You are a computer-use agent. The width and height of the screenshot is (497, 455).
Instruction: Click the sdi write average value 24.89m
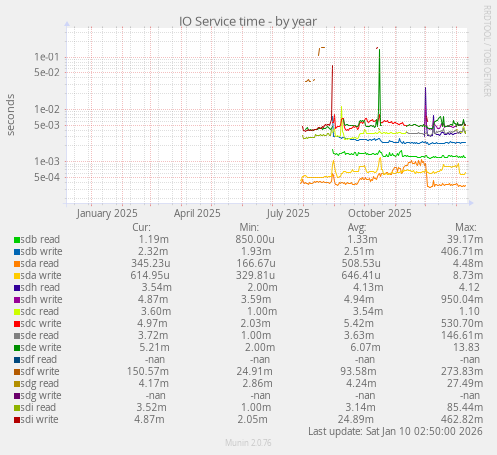[356, 419]
